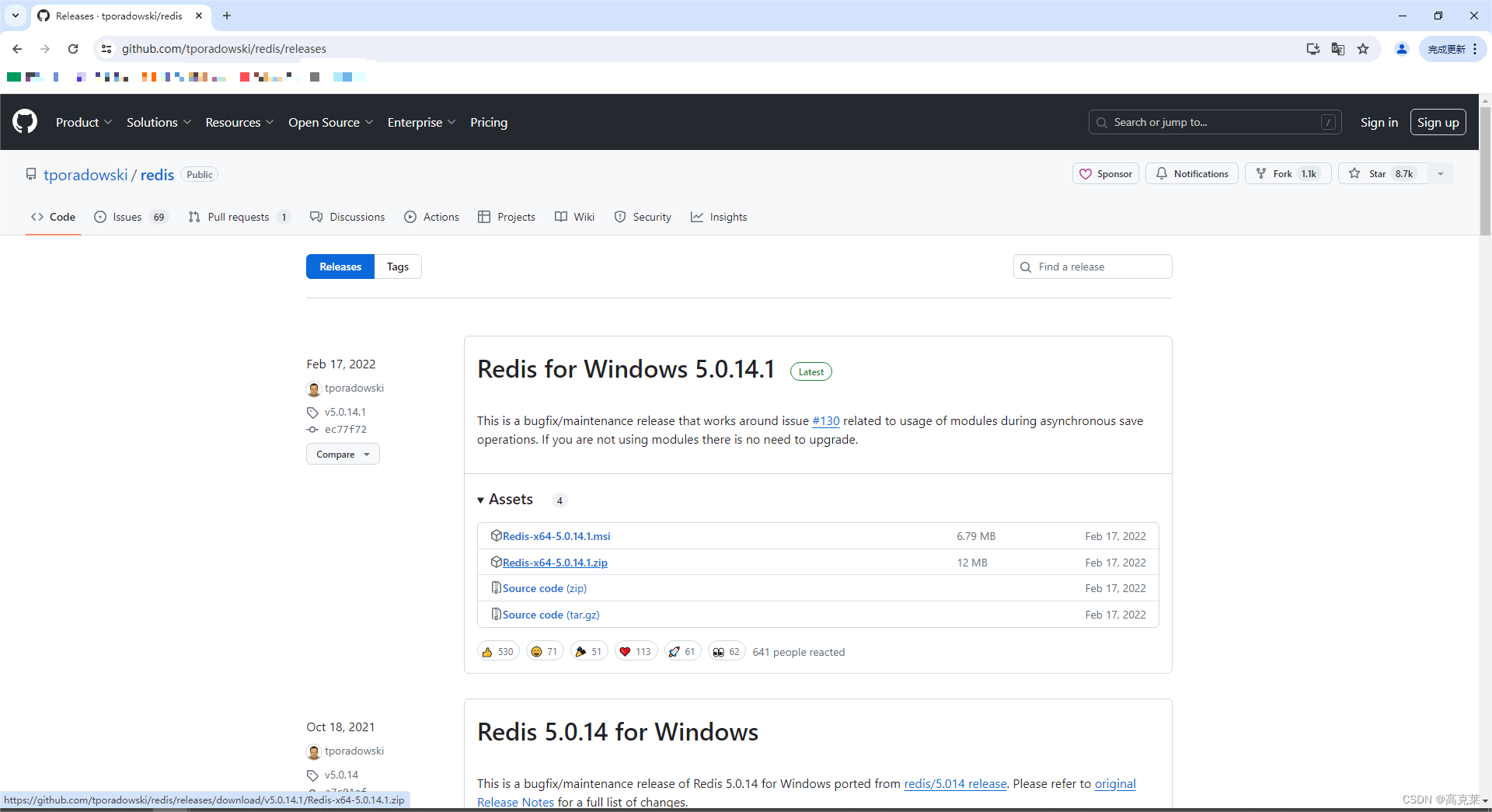
Task: Click the eyes reaction 62
Action: (727, 651)
